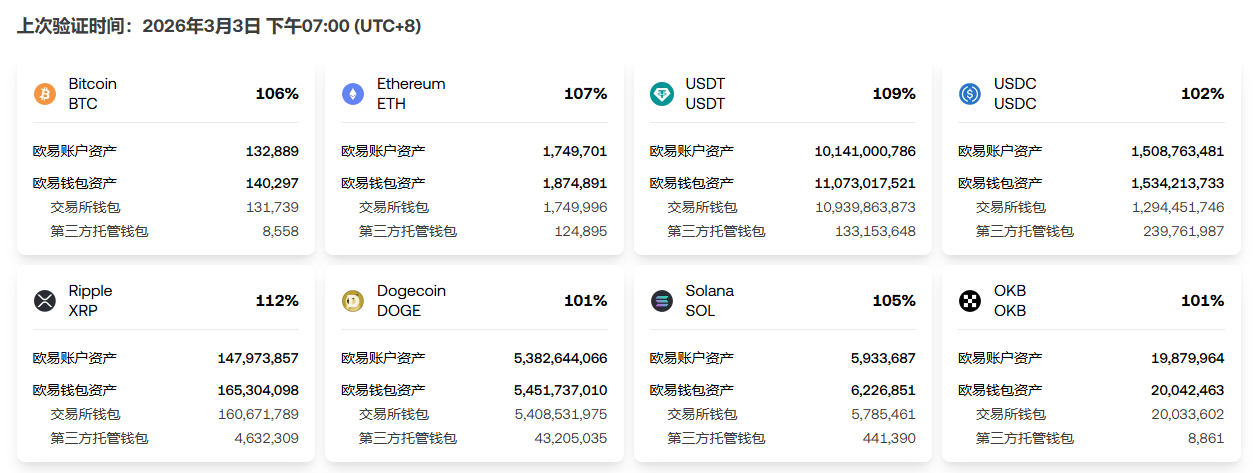Click the Dogecoin DOGE card name
Screen dimensions: 1253x473
(411, 301)
